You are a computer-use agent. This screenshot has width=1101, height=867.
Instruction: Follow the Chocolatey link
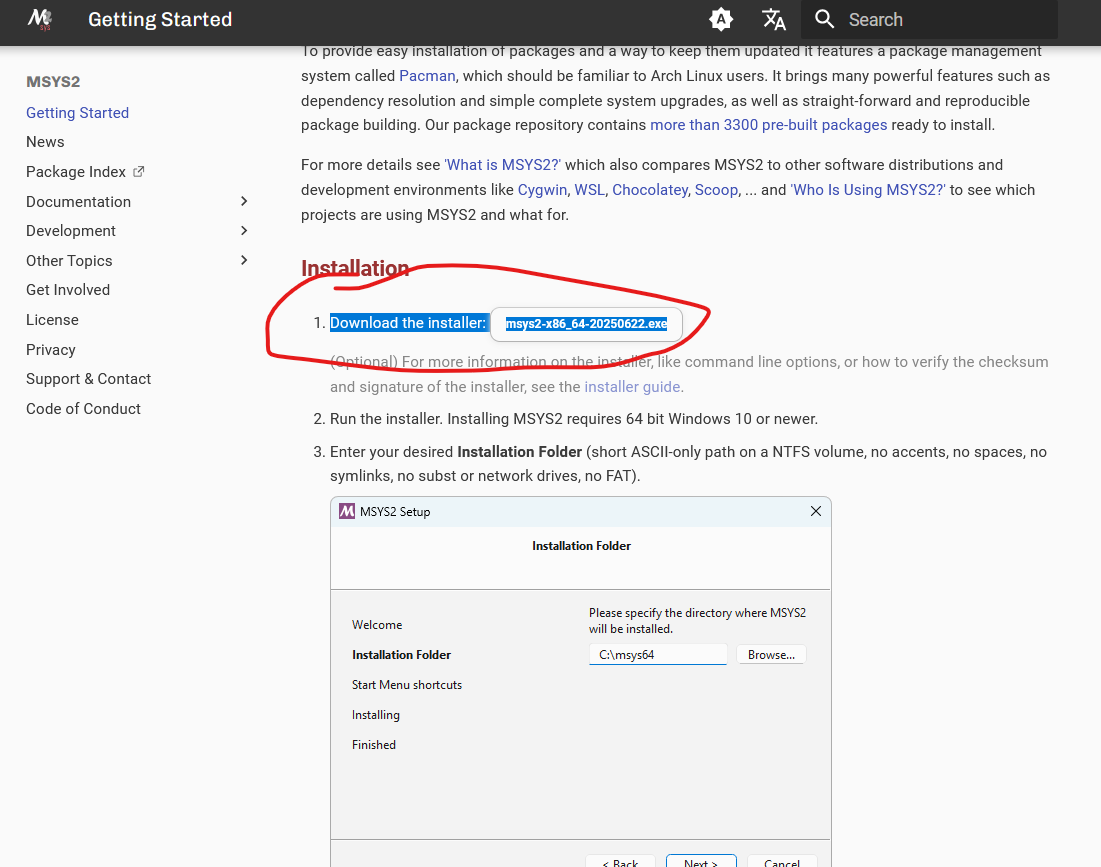coord(650,190)
